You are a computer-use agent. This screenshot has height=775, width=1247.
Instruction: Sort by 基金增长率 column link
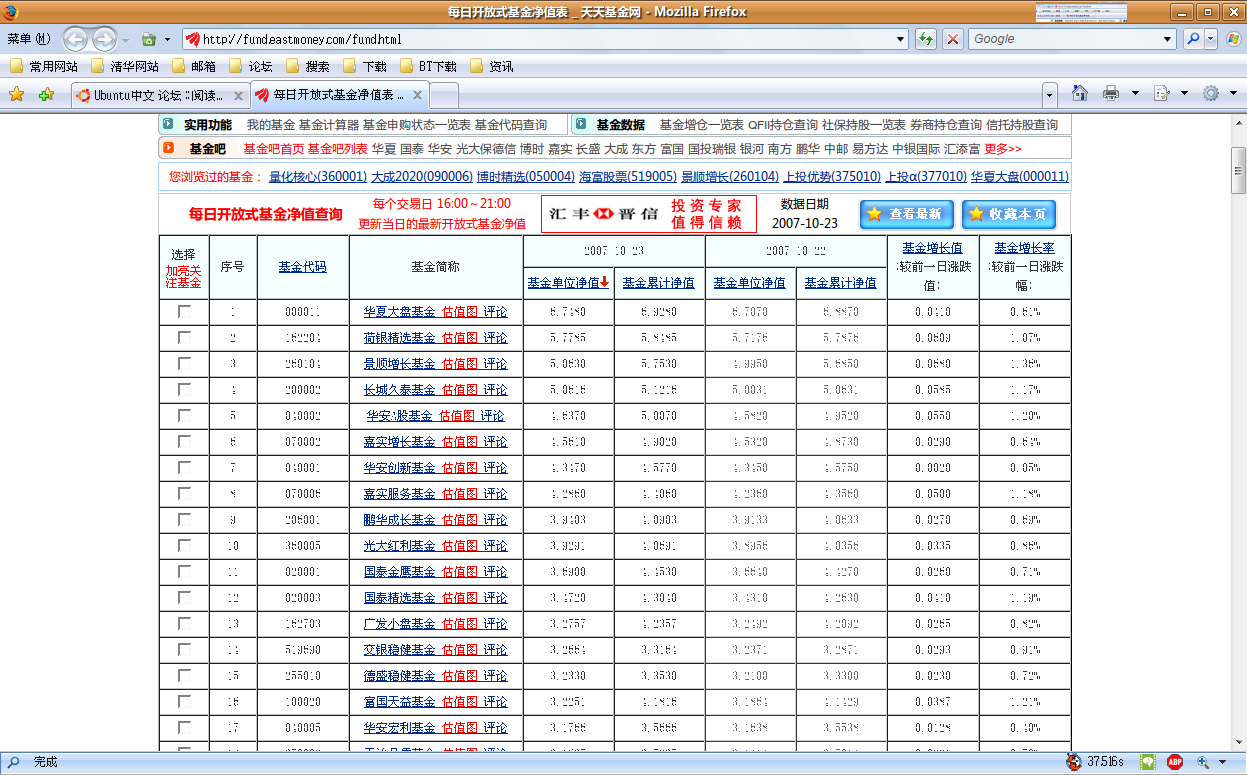1024,248
